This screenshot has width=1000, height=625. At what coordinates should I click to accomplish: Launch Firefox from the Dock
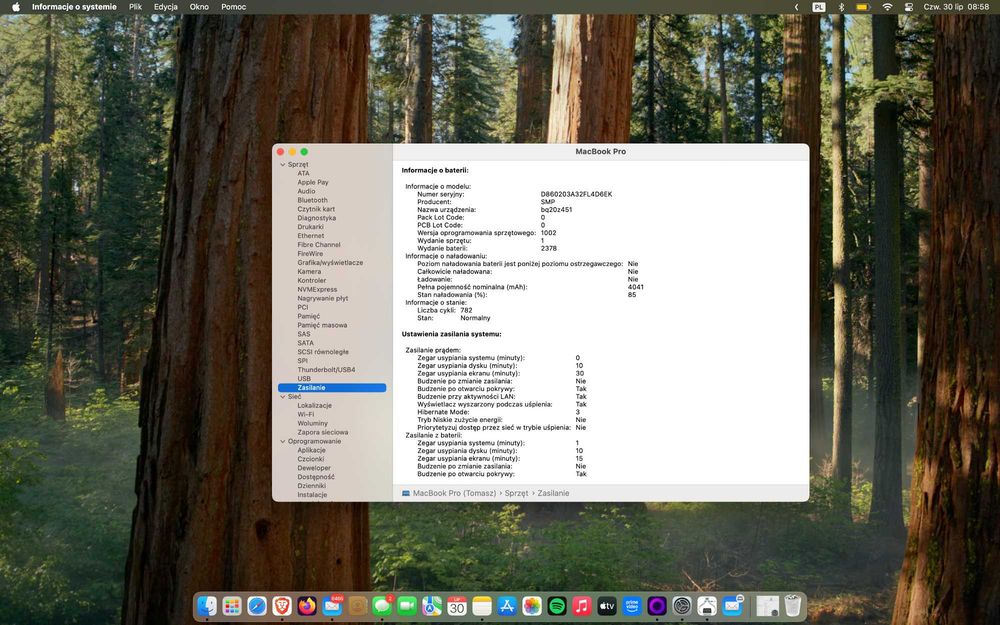point(307,606)
